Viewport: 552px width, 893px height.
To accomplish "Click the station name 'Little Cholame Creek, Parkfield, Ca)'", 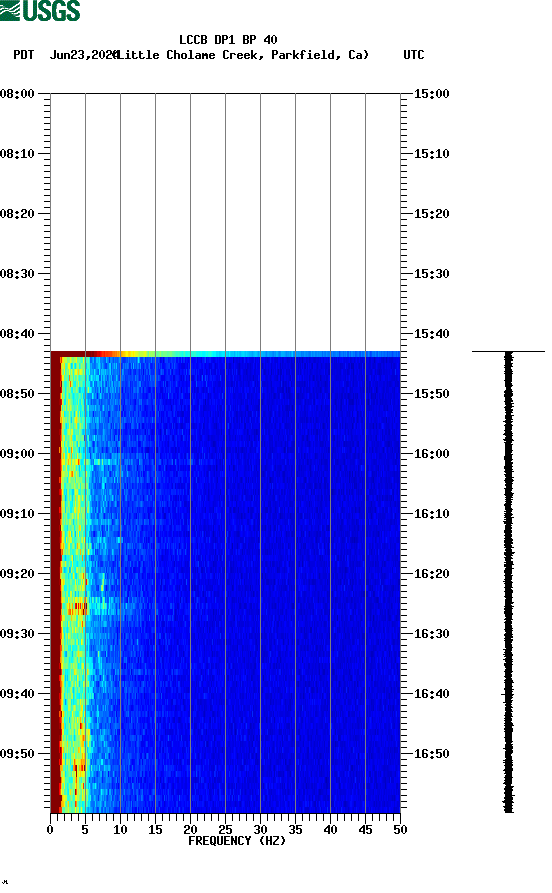I will click(242, 55).
